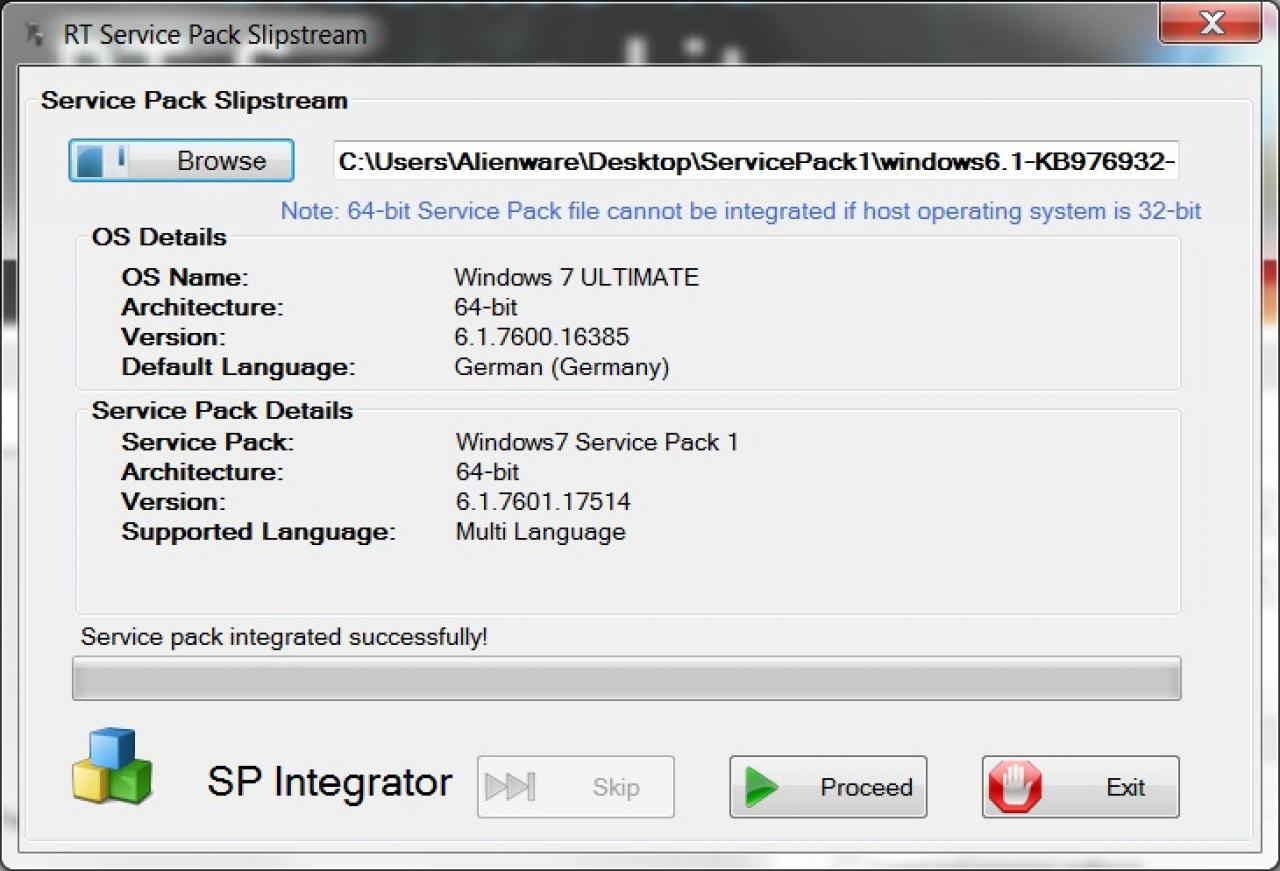The width and height of the screenshot is (1280, 871).
Task: Click the "Windows 7 ULTIMATE" OS name value
Action: click(x=576, y=277)
